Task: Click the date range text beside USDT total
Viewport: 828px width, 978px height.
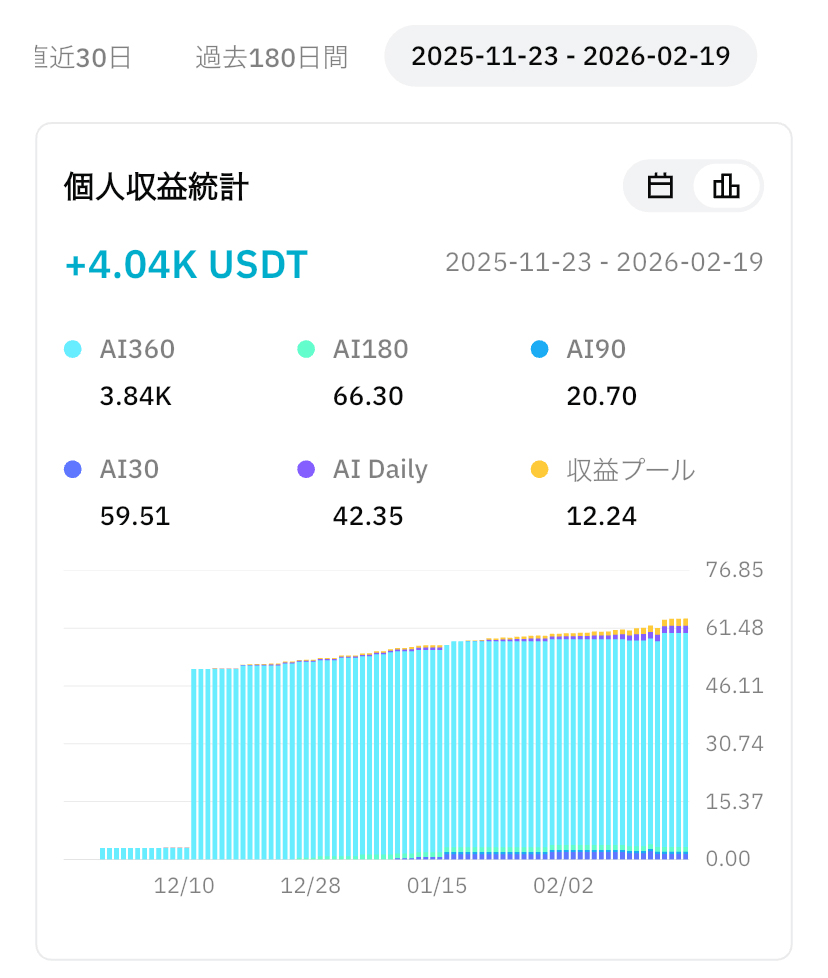Action: 604,263
